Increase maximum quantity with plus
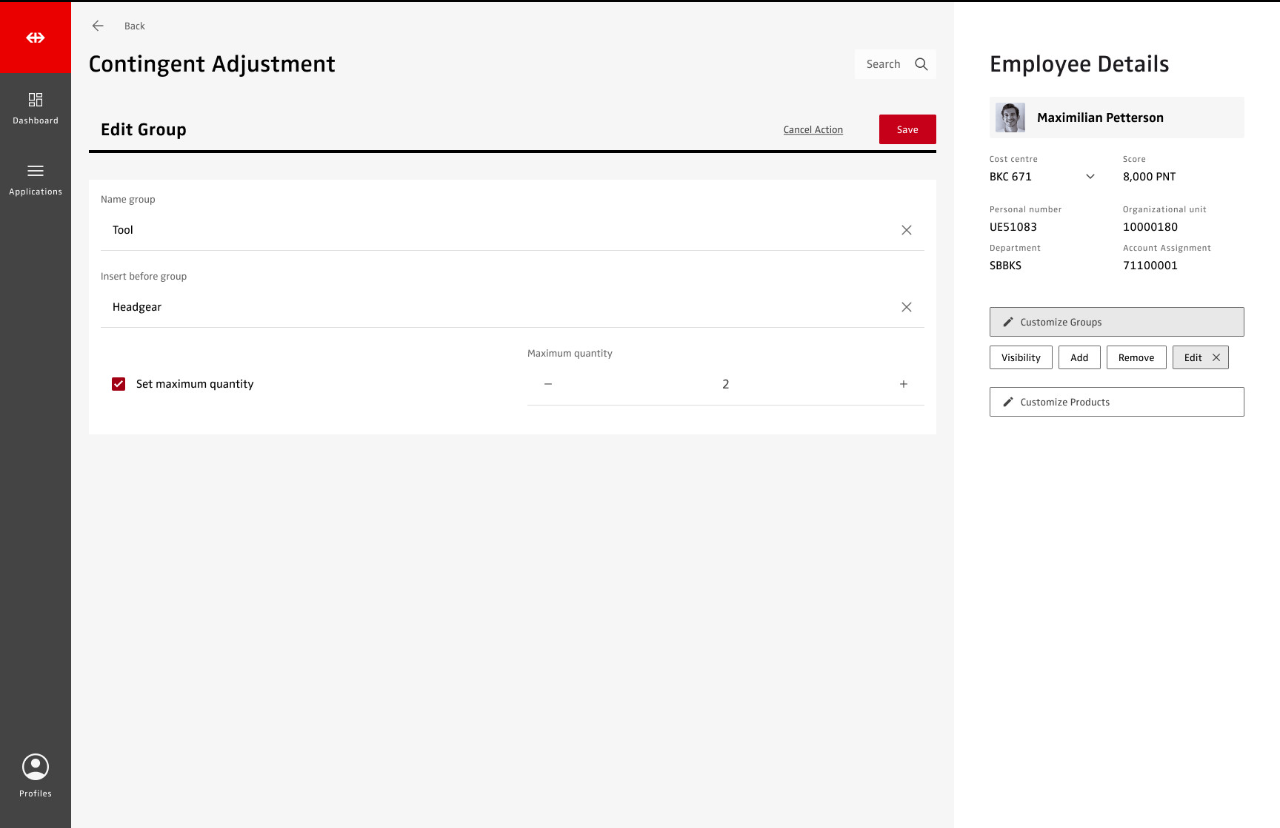The width and height of the screenshot is (1280, 828). (x=903, y=384)
